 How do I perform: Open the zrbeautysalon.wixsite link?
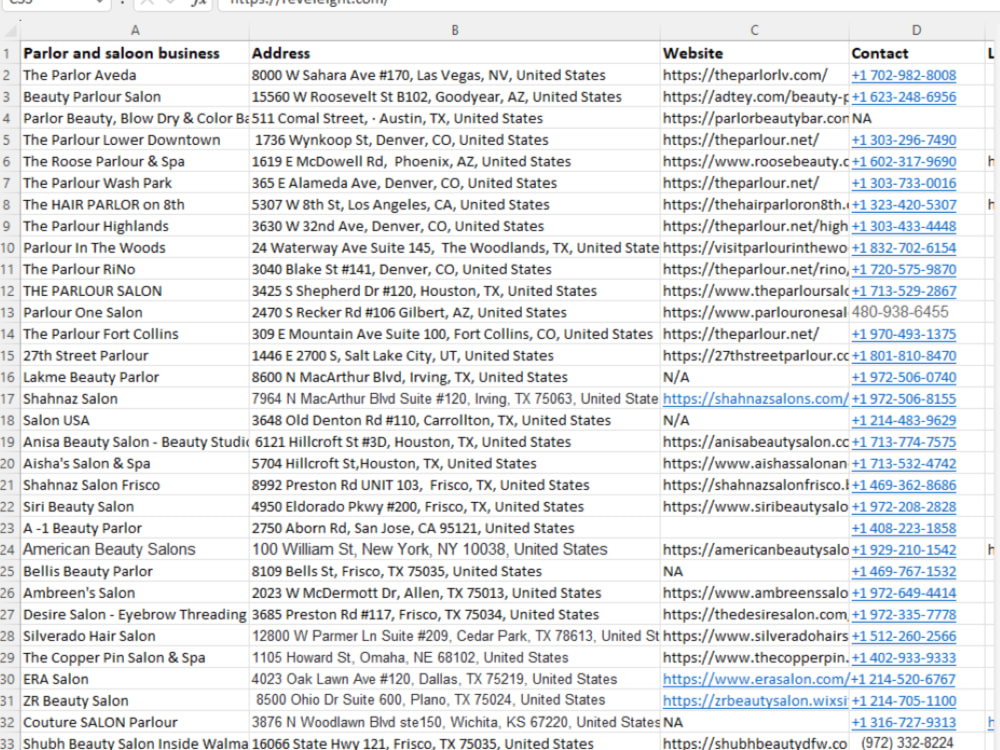[755, 701]
